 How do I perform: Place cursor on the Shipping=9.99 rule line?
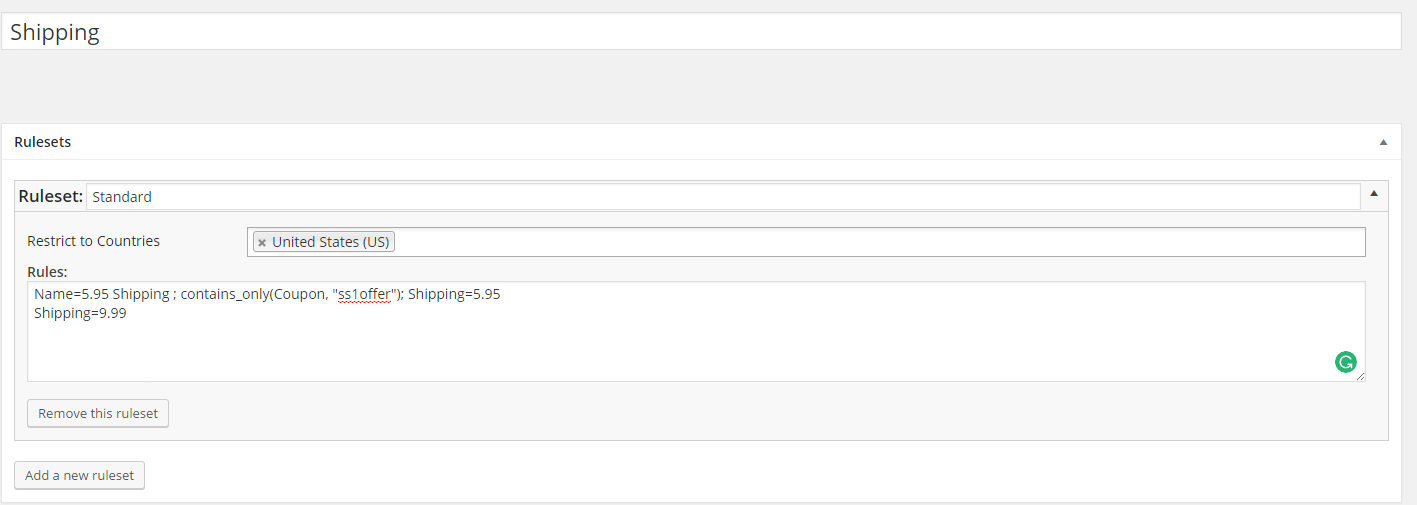coord(80,313)
